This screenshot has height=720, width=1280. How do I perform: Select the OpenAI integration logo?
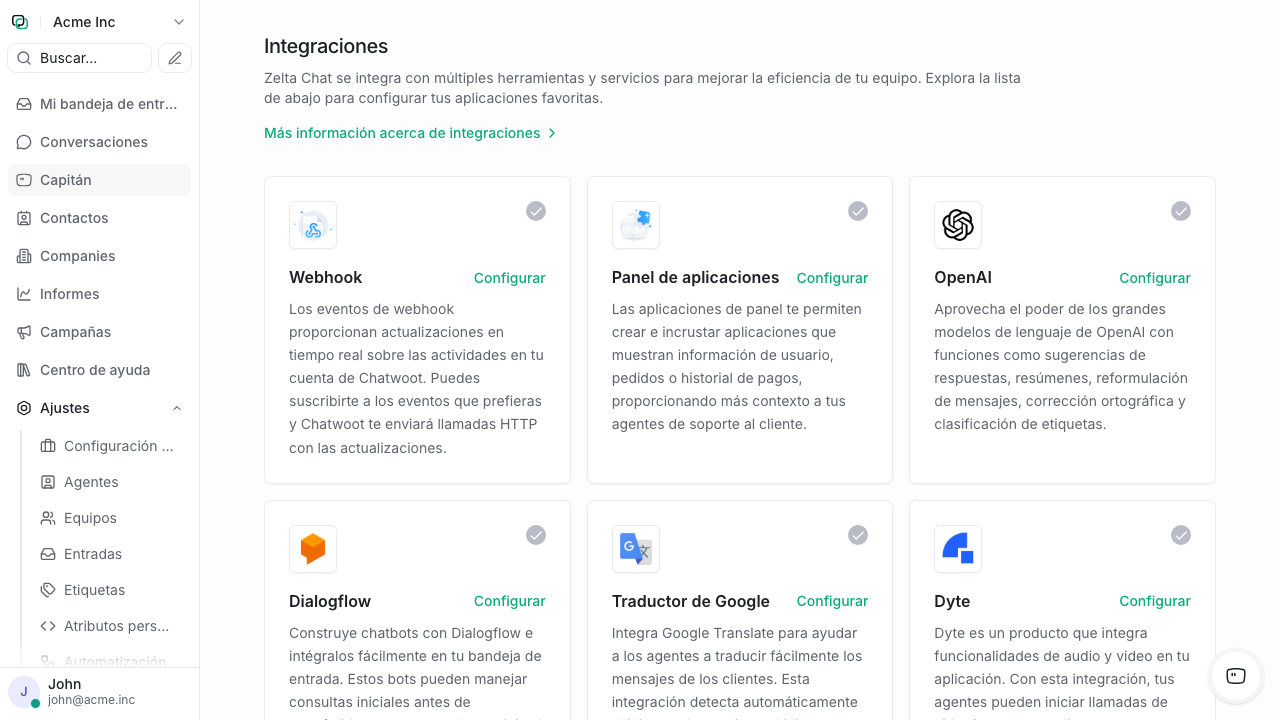pyautogui.click(x=957, y=225)
